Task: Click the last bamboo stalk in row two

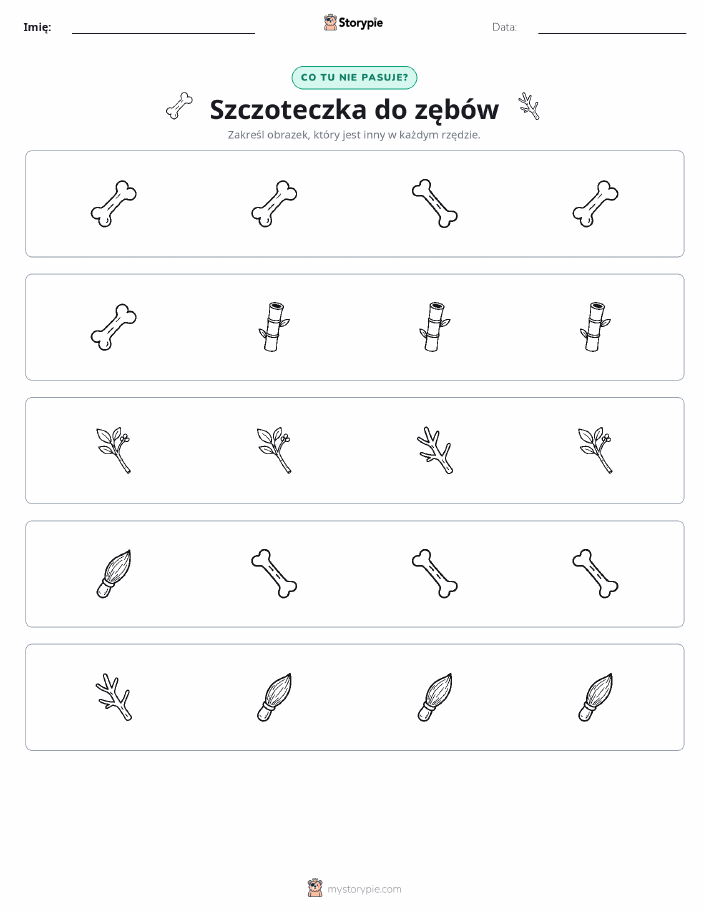Action: (595, 327)
